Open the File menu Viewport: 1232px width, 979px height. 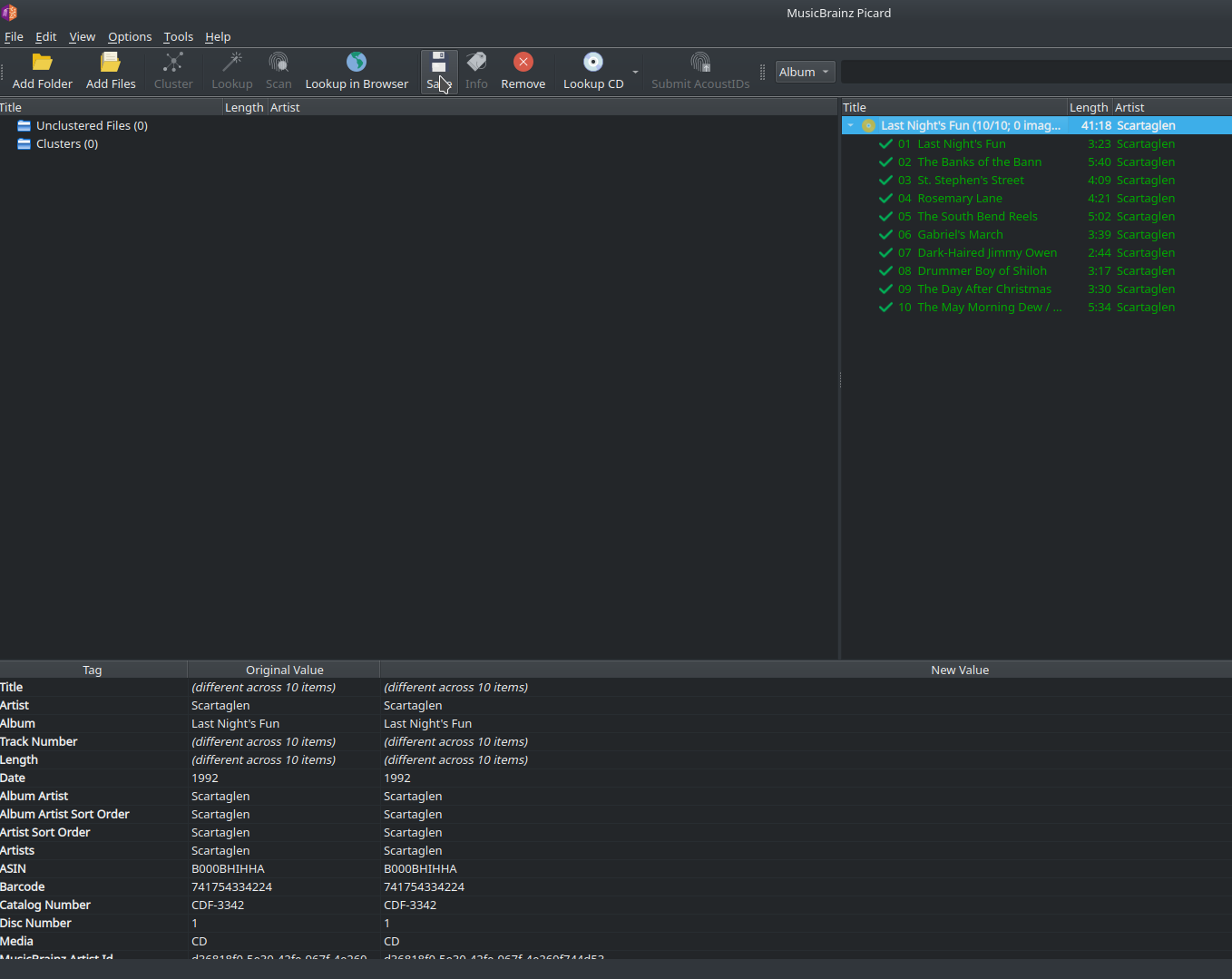[x=14, y=36]
